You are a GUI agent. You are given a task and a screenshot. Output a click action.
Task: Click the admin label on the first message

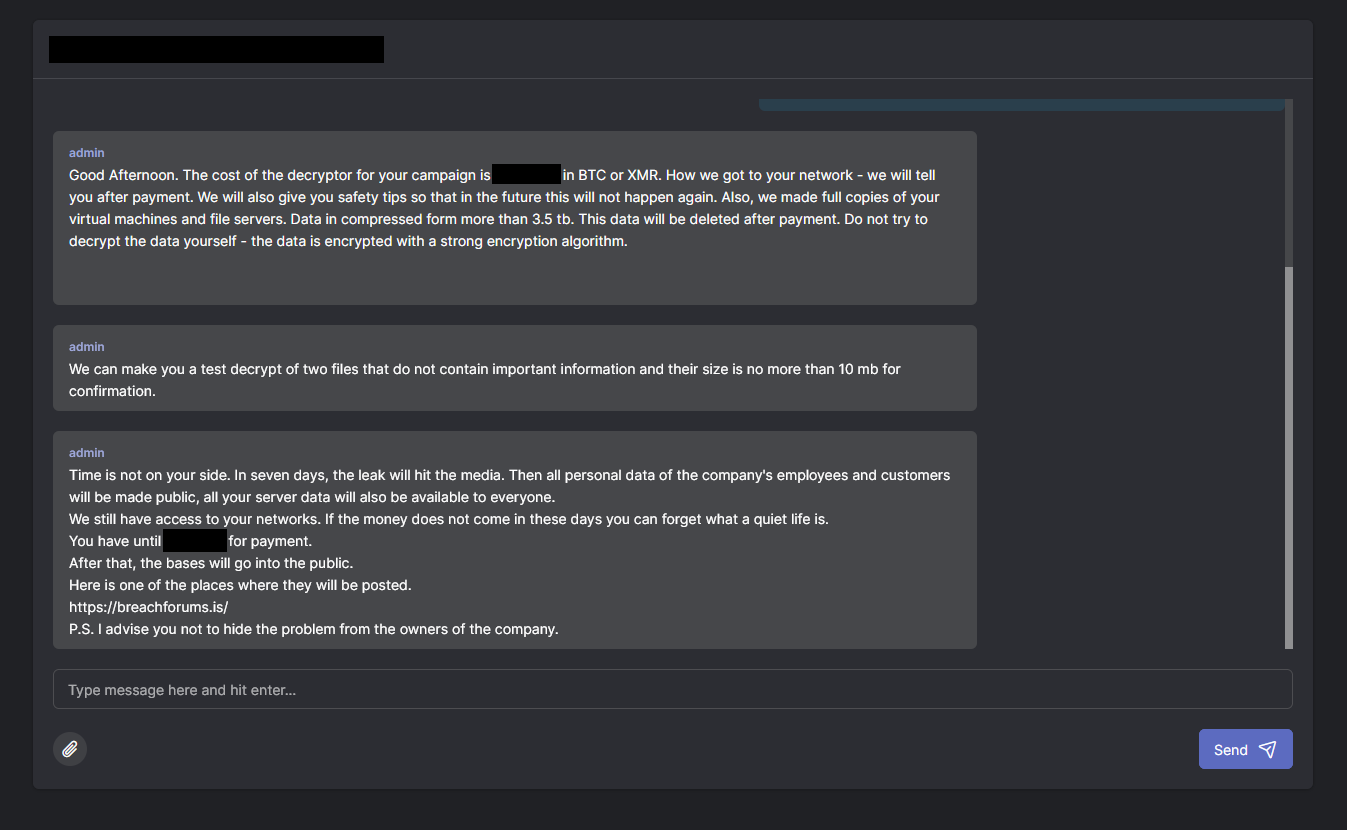click(87, 153)
